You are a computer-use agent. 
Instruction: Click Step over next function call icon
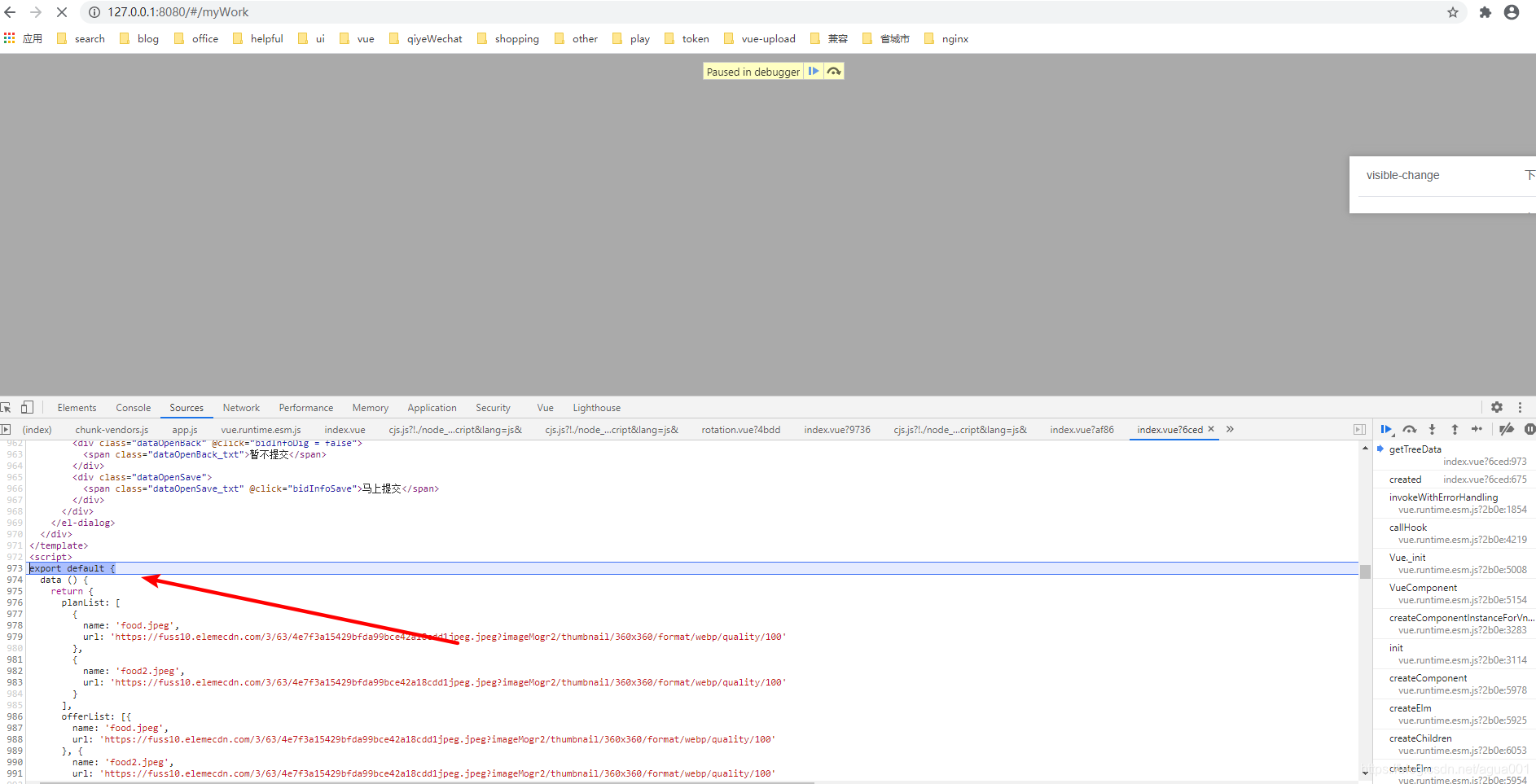coord(1410,429)
